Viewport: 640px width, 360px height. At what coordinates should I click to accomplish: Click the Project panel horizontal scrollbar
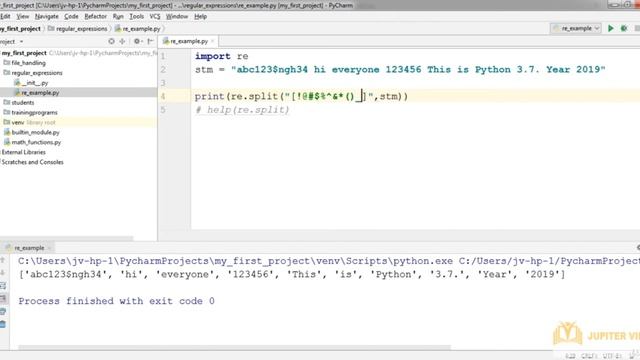[67, 238]
